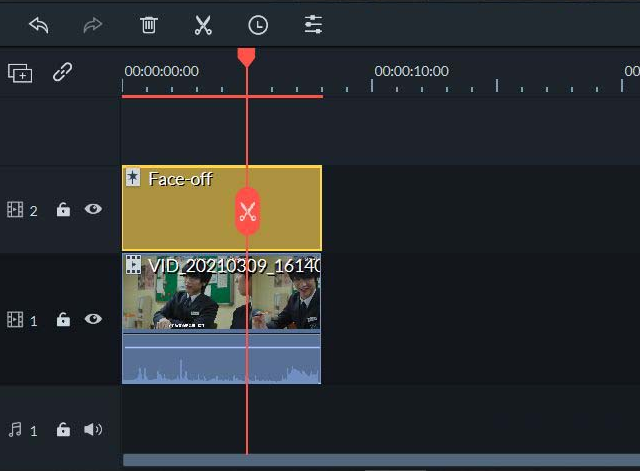This screenshot has width=640, height=471.
Task: Click the Undo arrow icon
Action: (39, 25)
